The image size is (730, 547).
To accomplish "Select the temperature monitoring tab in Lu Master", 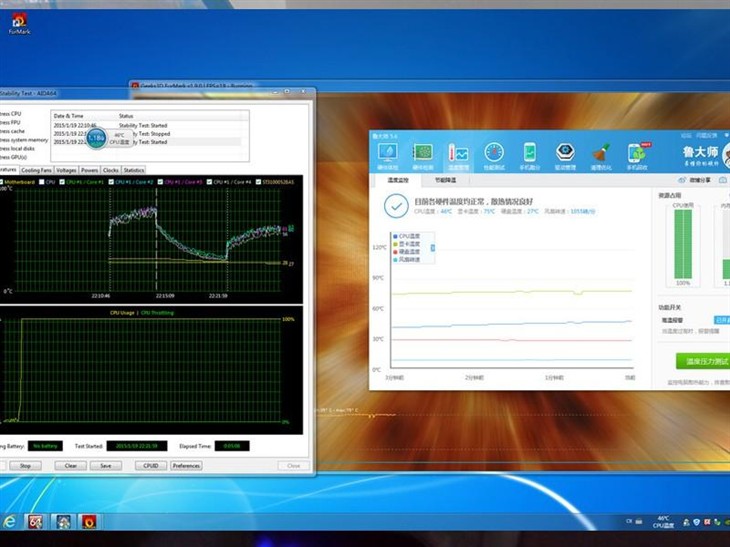I will [398, 180].
